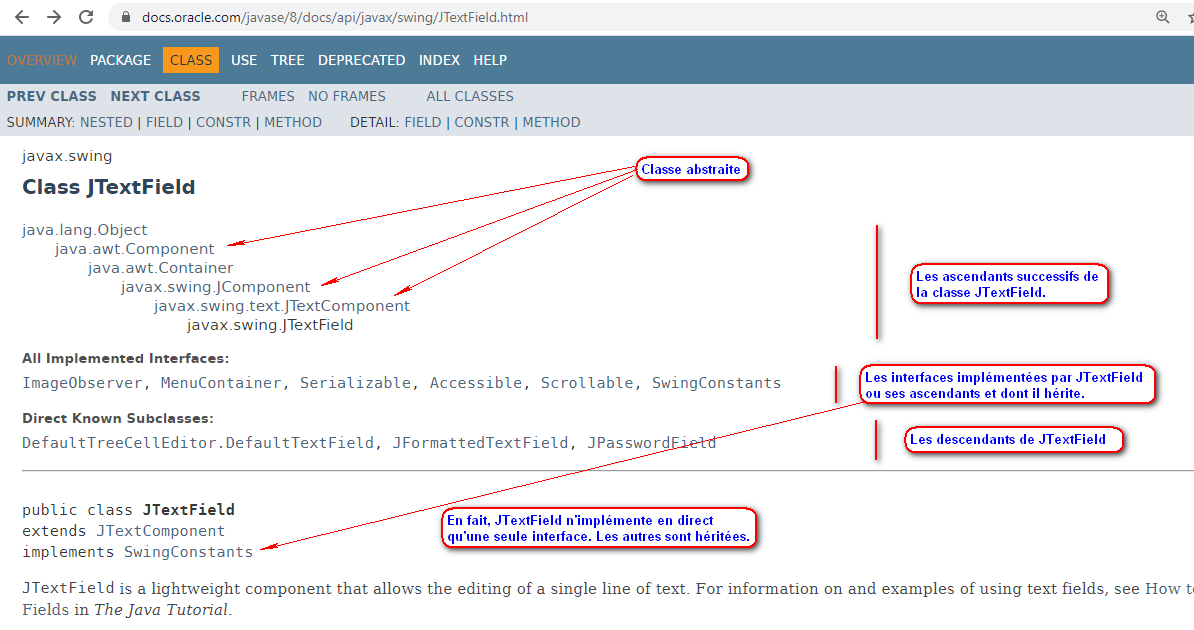
Task: Open the TREE navigation tab
Action: [287, 60]
